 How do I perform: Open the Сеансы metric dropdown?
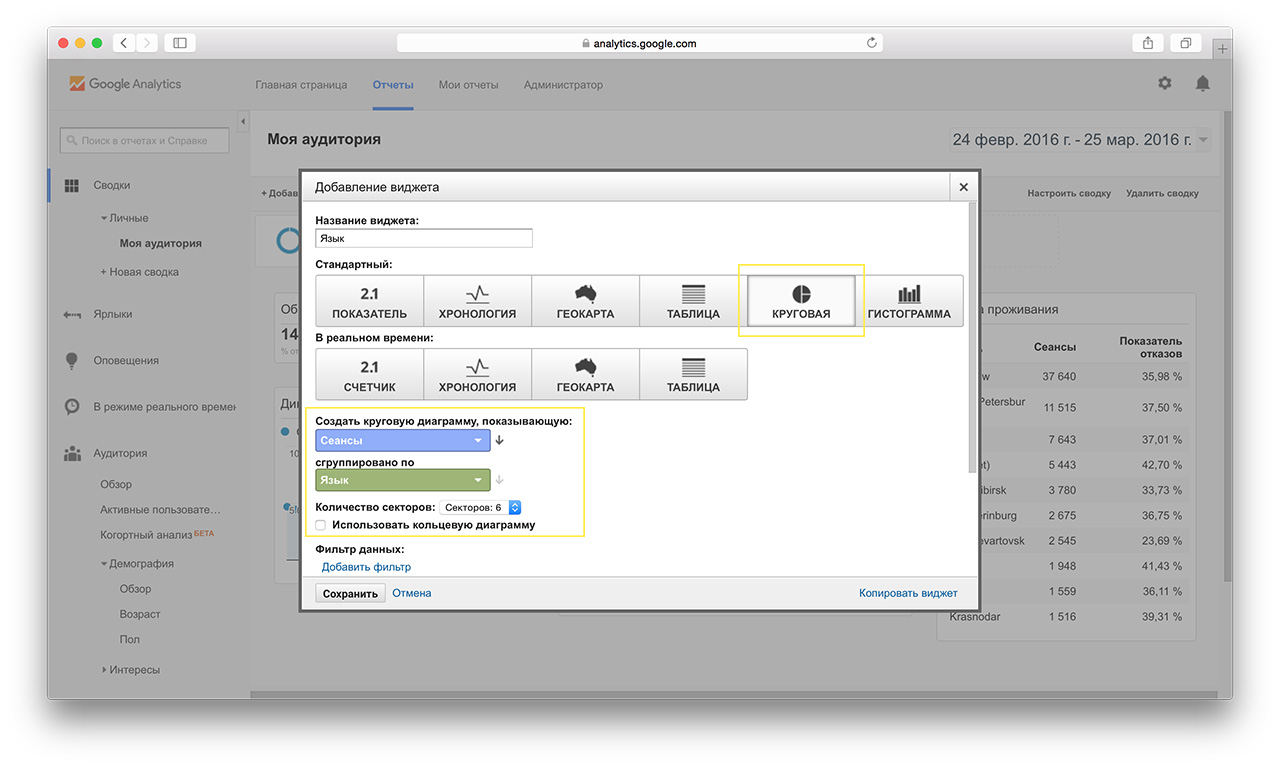(402, 440)
